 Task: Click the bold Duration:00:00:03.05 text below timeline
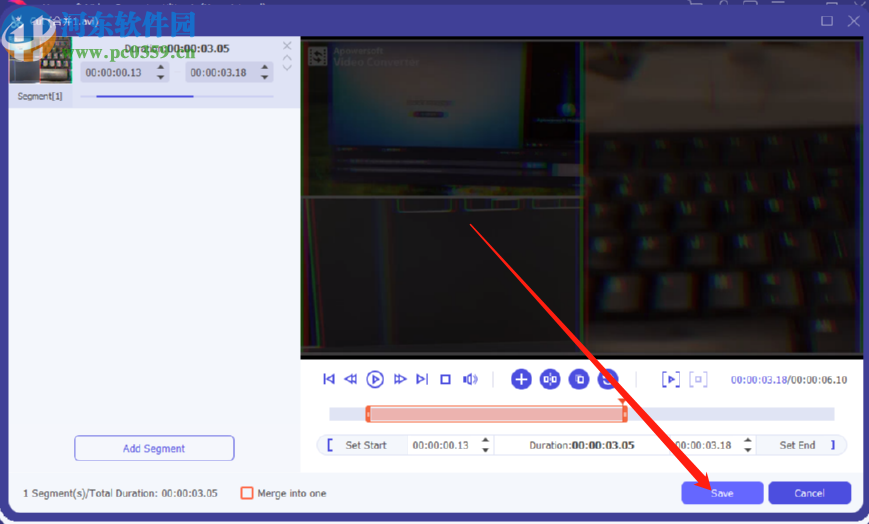coord(581,445)
